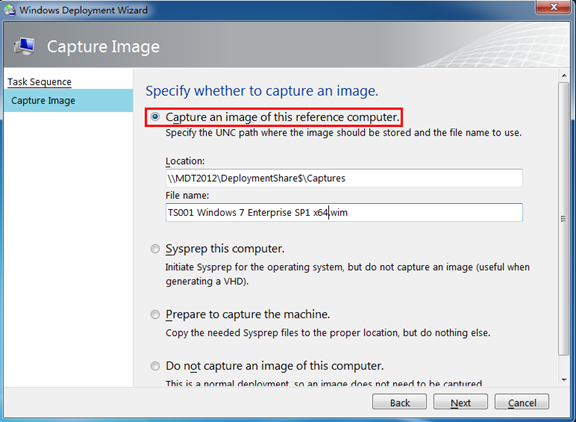The height and width of the screenshot is (422, 576).
Task: Click the Windows Deployment Wizard title bar icon
Action: 10,10
